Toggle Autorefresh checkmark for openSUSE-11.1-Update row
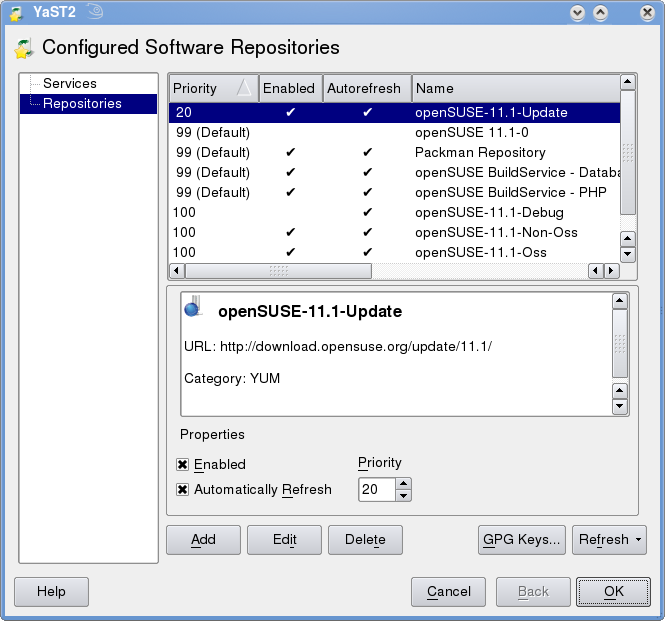The width and height of the screenshot is (665, 621). coord(368,112)
